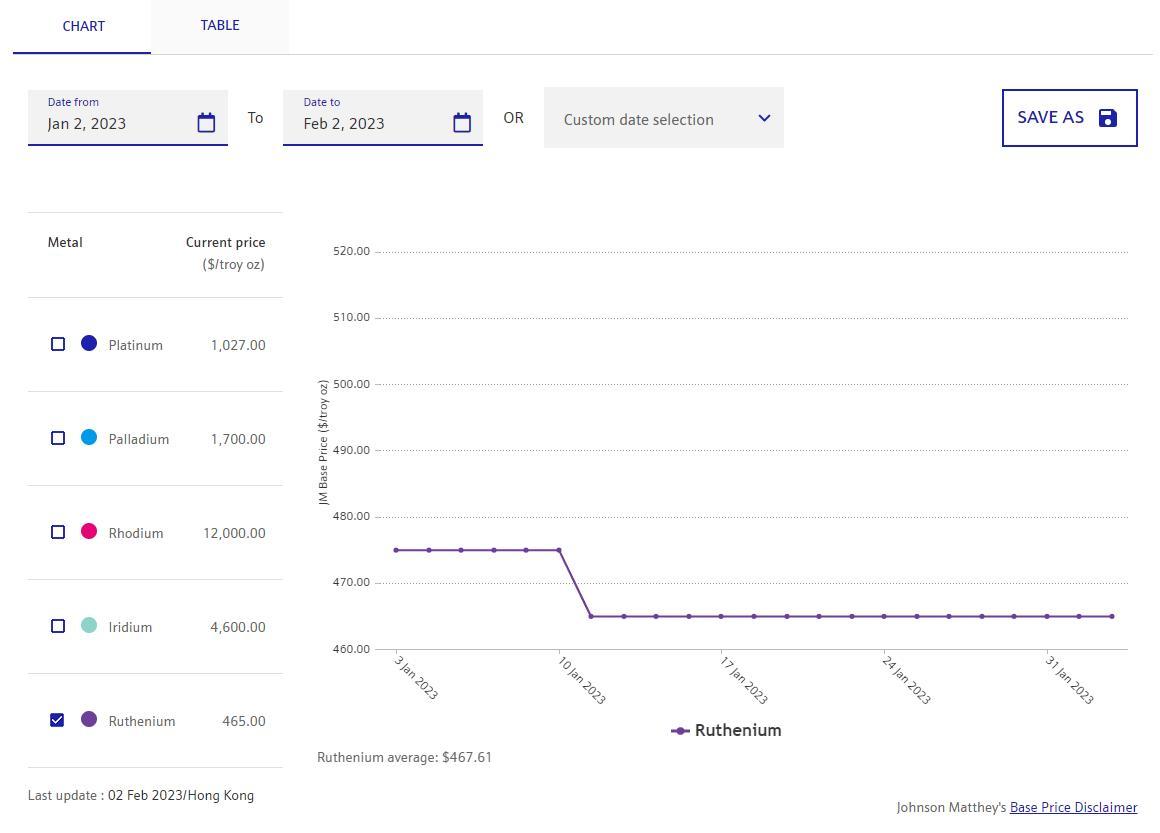Click the Ruthenium legend marker below chart
The height and width of the screenshot is (833, 1160).
(x=680, y=731)
